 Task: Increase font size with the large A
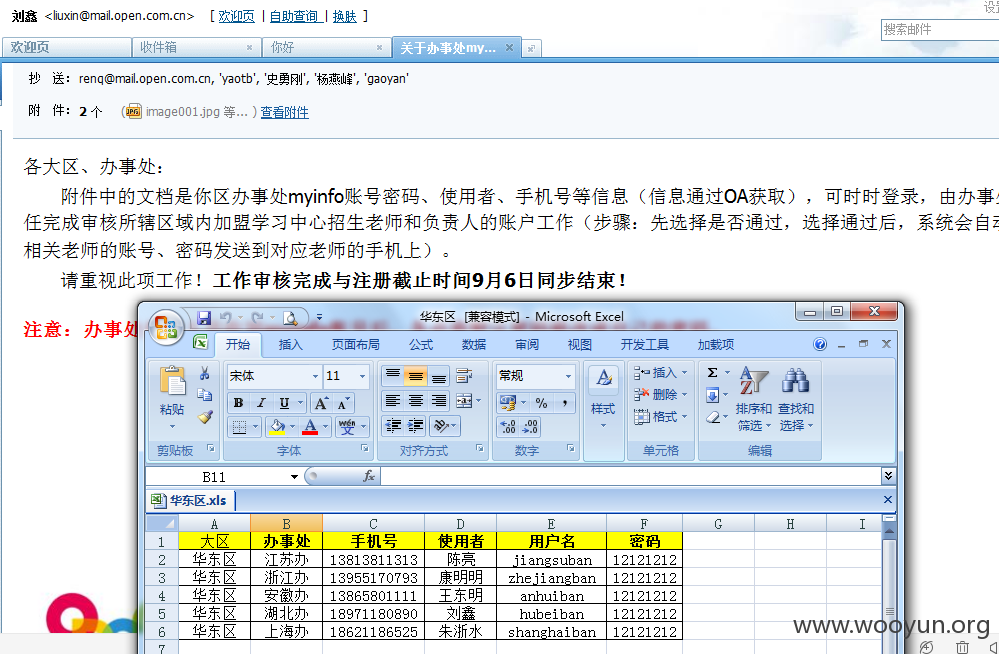tap(321, 403)
